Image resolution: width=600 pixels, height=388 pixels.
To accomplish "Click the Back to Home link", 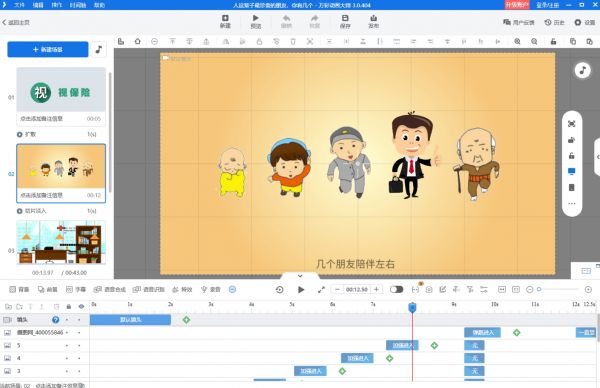I will (16, 23).
